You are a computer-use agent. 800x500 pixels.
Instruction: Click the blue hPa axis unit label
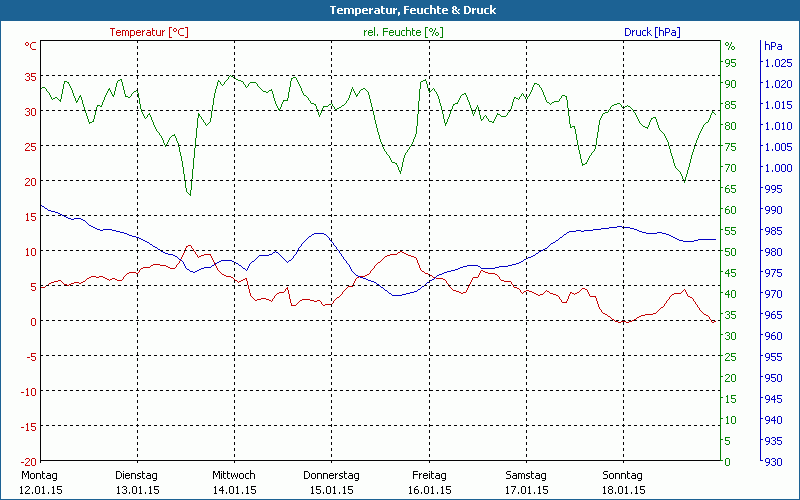[773, 46]
